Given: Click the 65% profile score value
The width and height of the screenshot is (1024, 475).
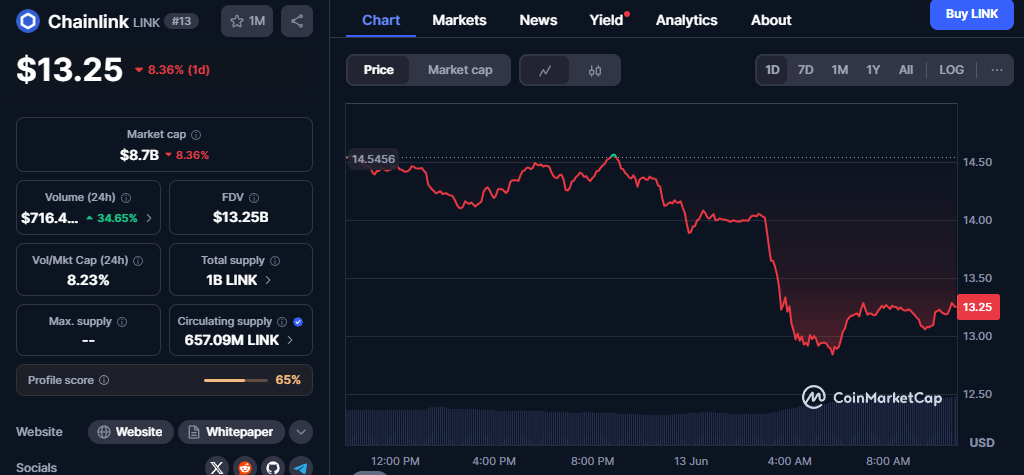Looking at the screenshot, I should point(288,380).
